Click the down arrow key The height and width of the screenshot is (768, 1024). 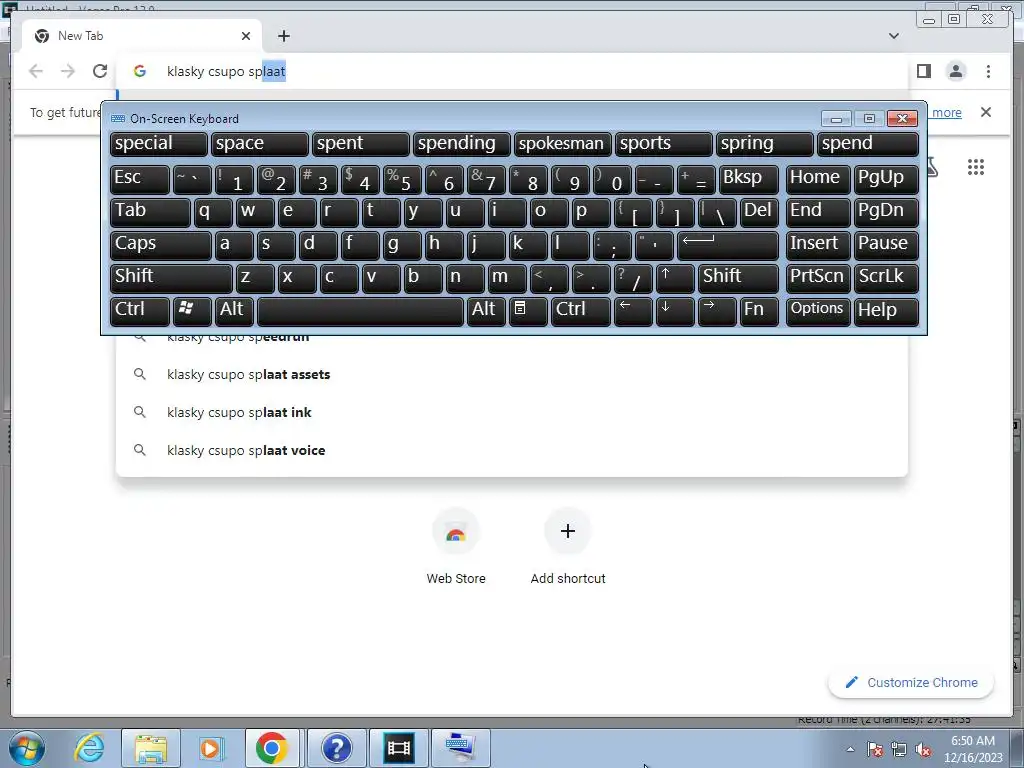tap(675, 311)
